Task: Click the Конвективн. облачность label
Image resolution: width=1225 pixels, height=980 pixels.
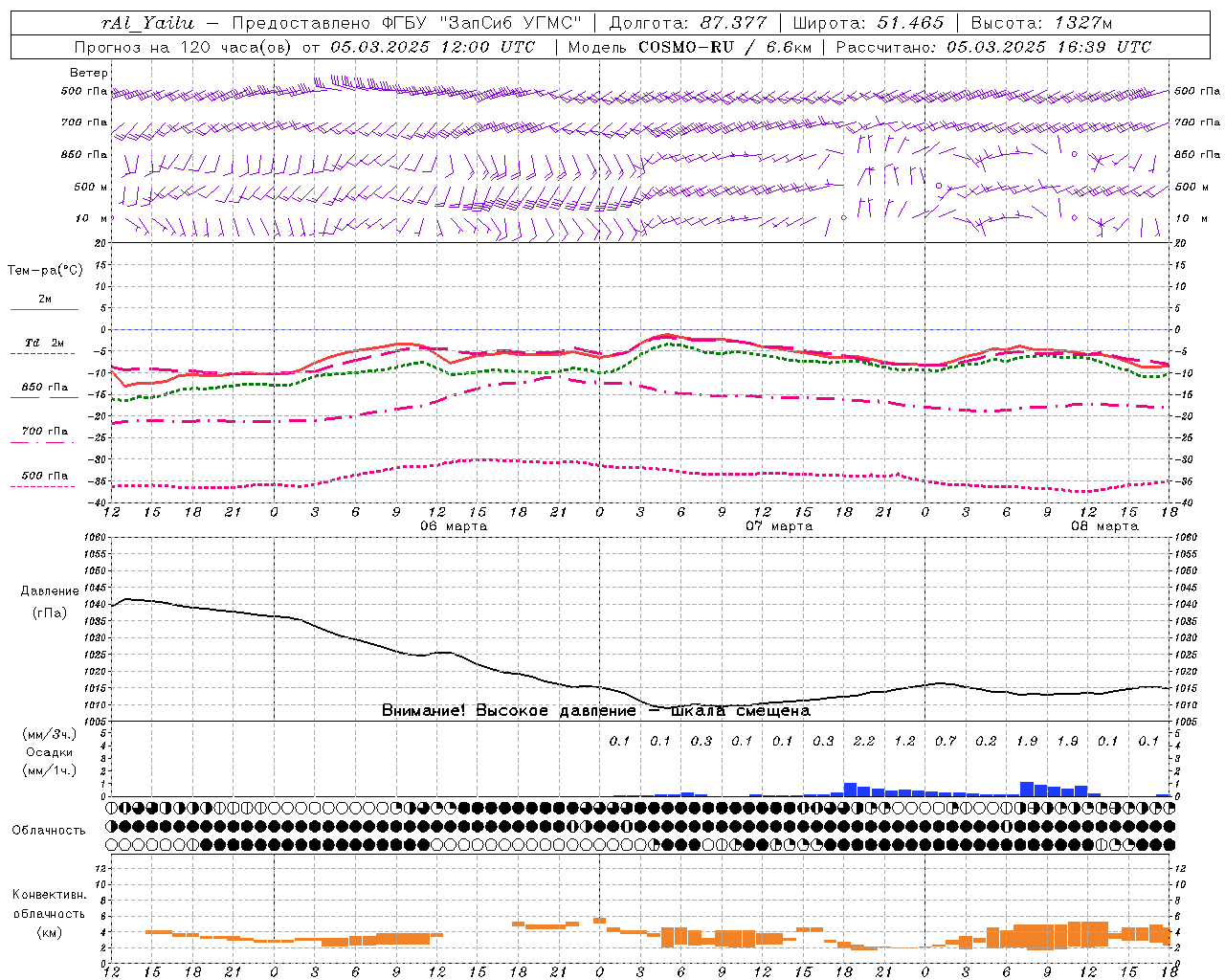Action: [49, 903]
